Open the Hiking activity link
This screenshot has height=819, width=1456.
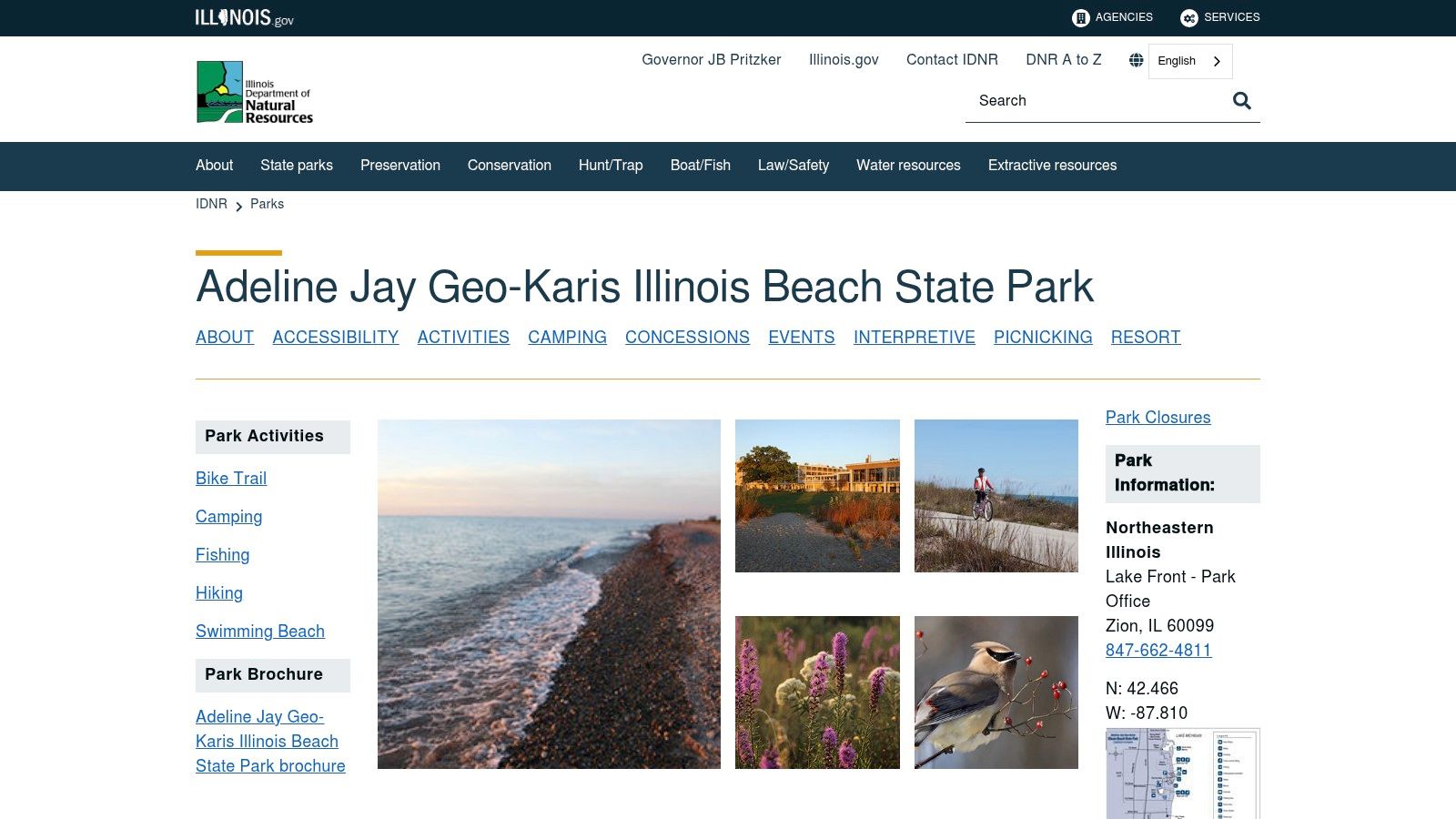[x=219, y=593]
